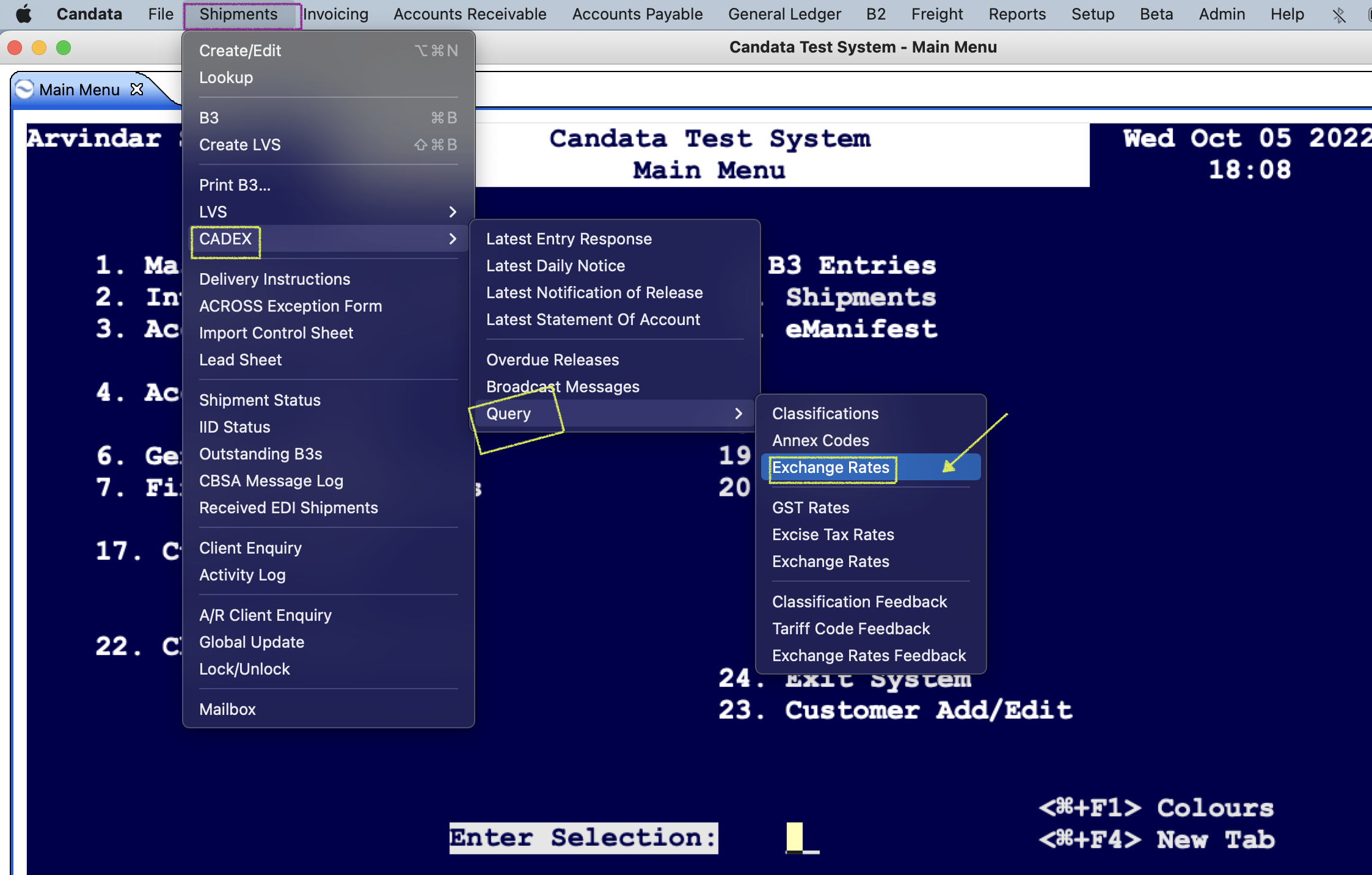Close the open Shipments menu

238,14
